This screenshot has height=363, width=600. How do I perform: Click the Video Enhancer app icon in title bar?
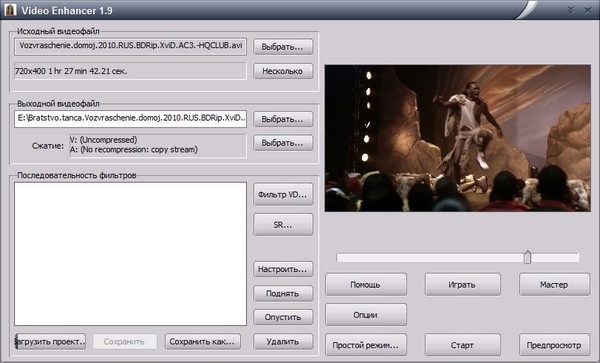10,10
